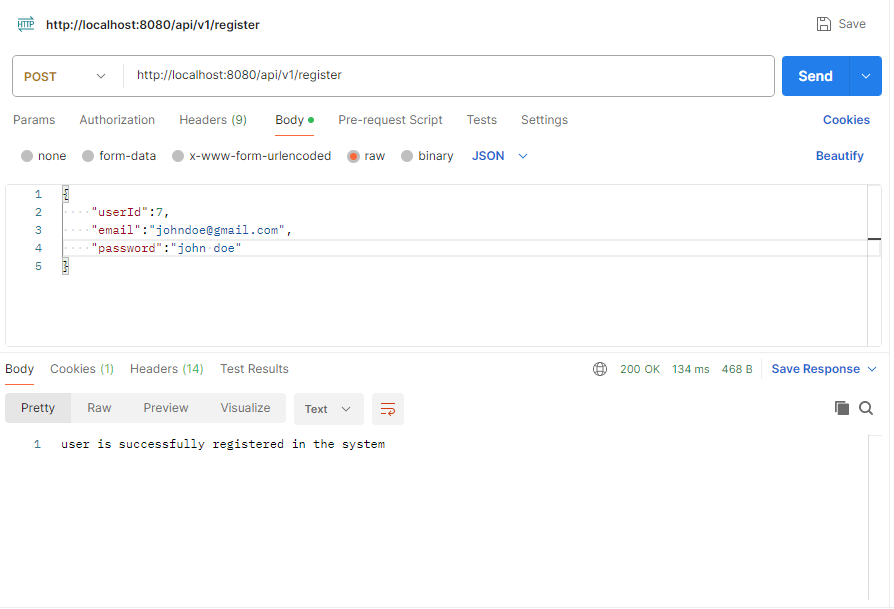Click the Send button
The image size is (894, 609).
coord(815,76)
